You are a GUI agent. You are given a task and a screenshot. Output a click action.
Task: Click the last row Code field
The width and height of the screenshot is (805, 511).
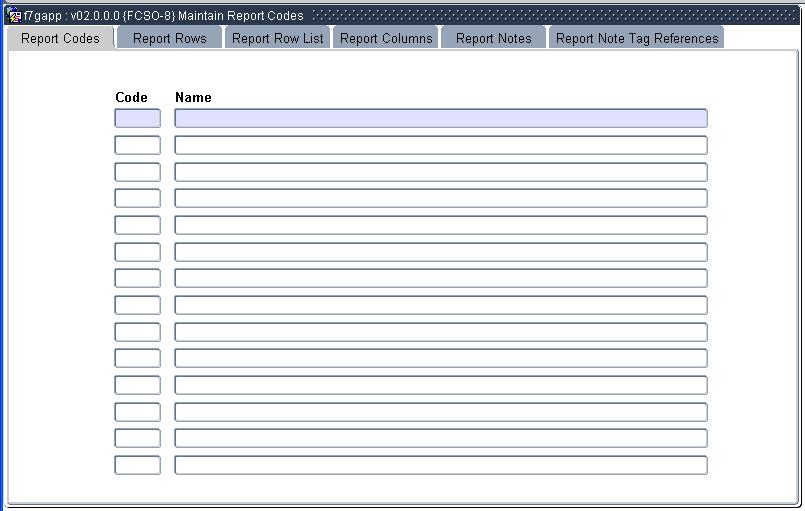pyautogui.click(x=137, y=465)
